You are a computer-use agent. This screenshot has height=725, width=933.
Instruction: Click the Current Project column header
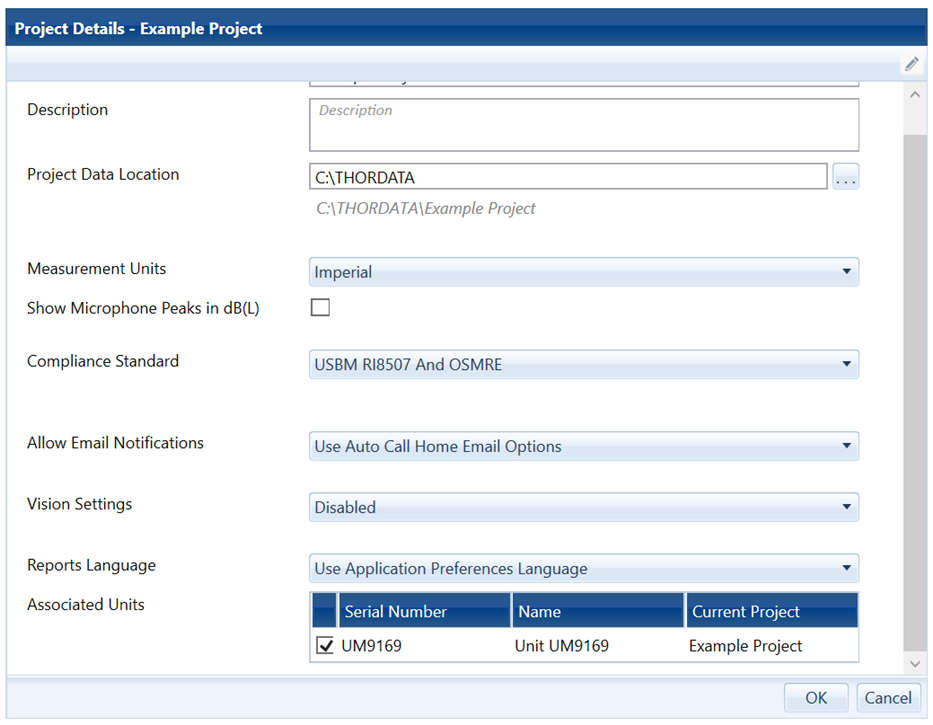pyautogui.click(x=770, y=611)
